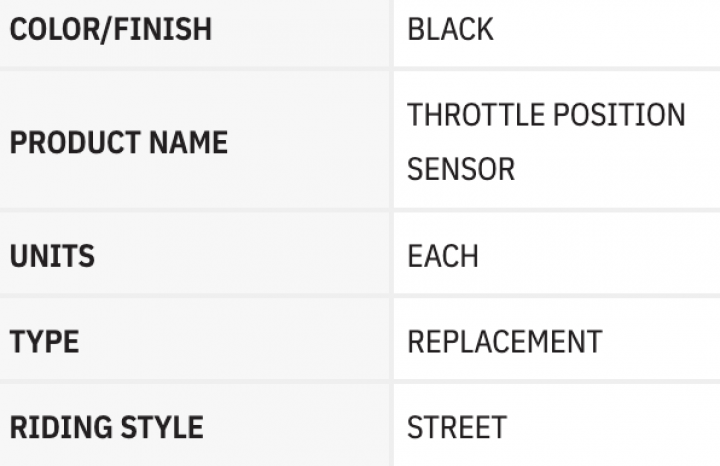This screenshot has height=466, width=720.
Task: Select the STREET riding style value
Action: click(x=457, y=427)
